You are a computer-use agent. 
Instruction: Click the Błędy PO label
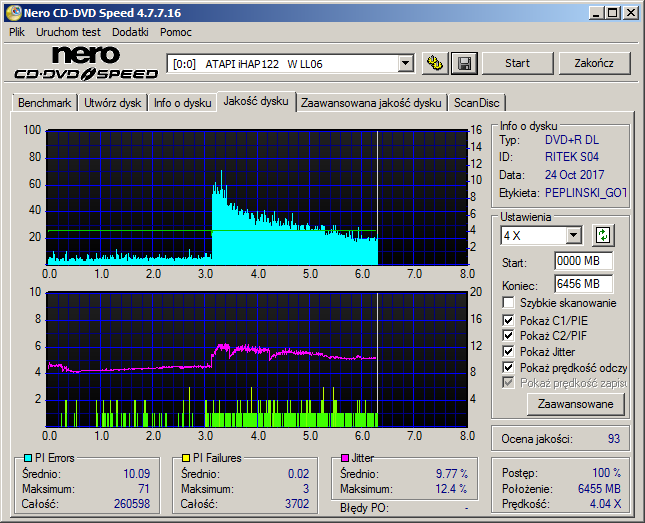pyautogui.click(x=364, y=508)
